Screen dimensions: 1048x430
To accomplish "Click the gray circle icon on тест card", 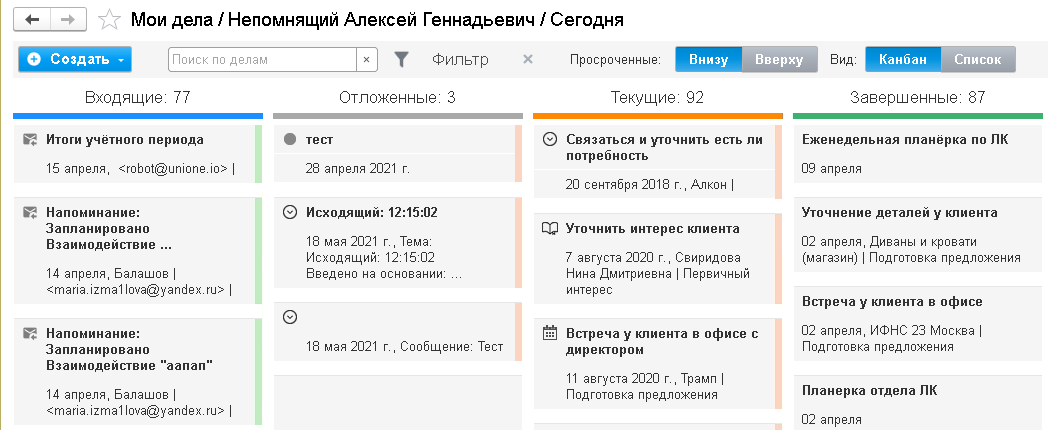I will [x=290, y=140].
